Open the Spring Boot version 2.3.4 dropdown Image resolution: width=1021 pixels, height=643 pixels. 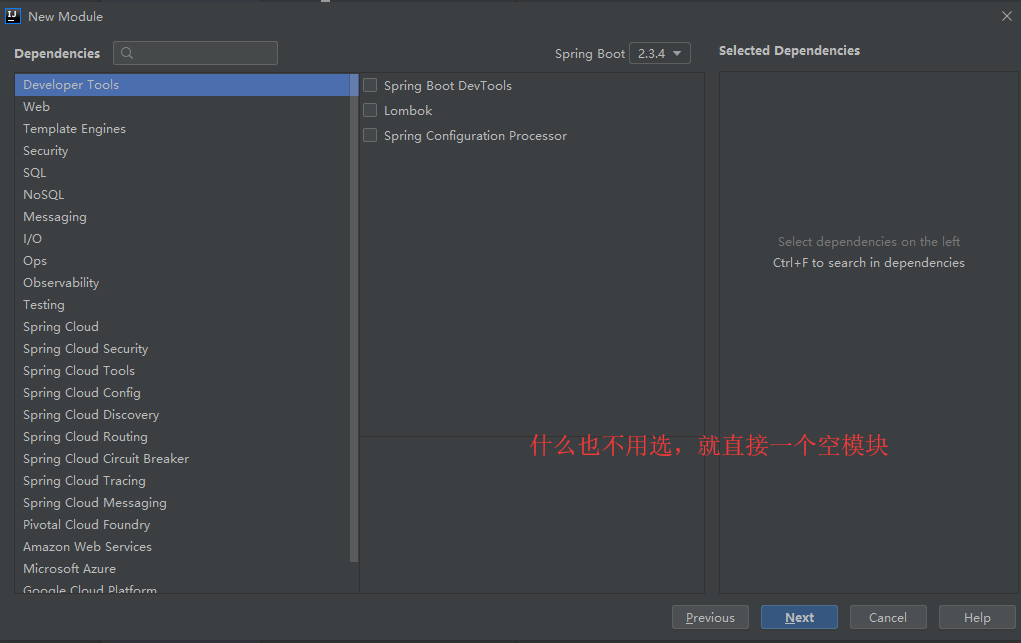tap(660, 53)
